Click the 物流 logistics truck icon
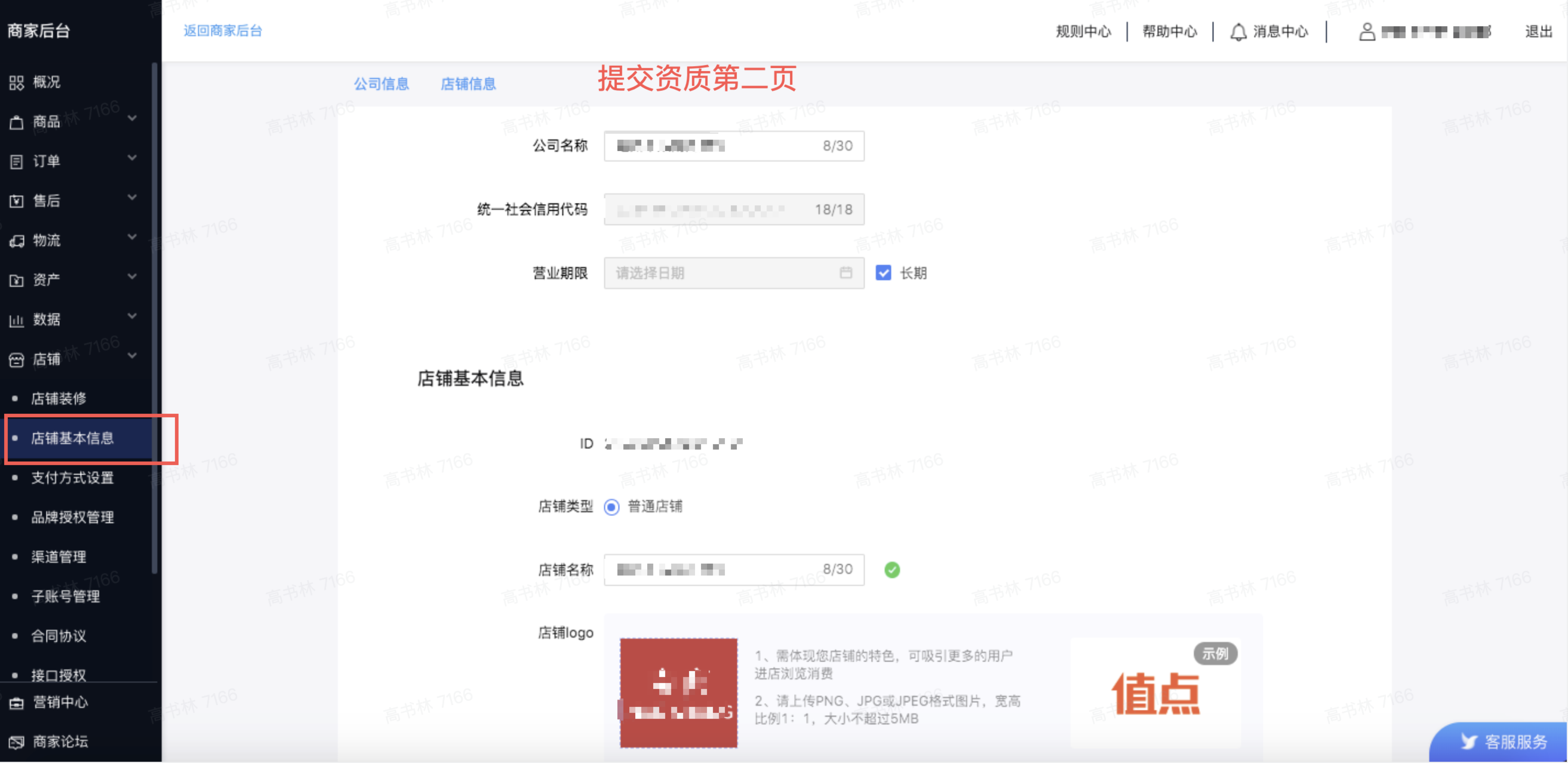This screenshot has width=1568, height=763. [x=16, y=241]
